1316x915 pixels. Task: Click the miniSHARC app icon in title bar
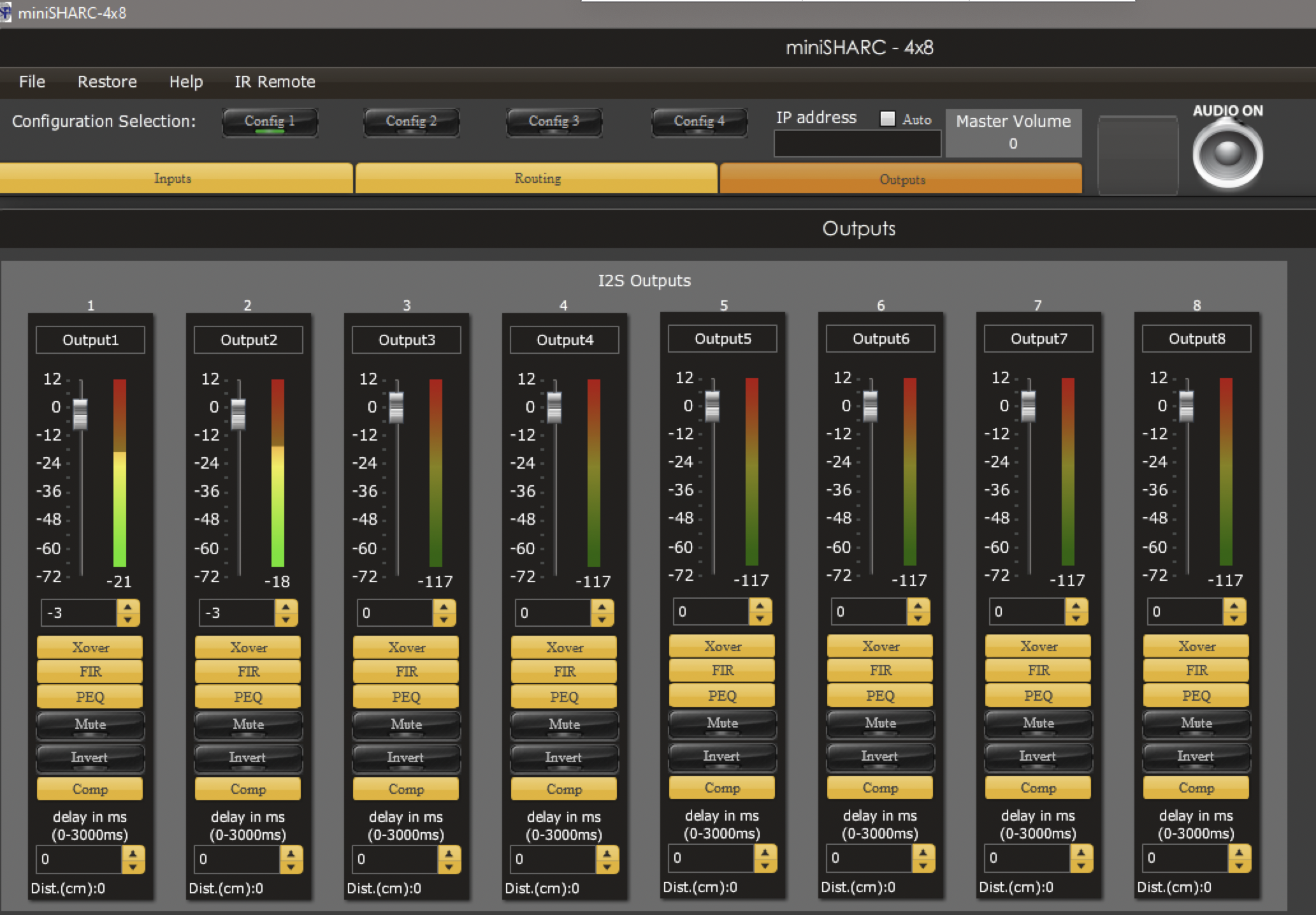click(5, 12)
